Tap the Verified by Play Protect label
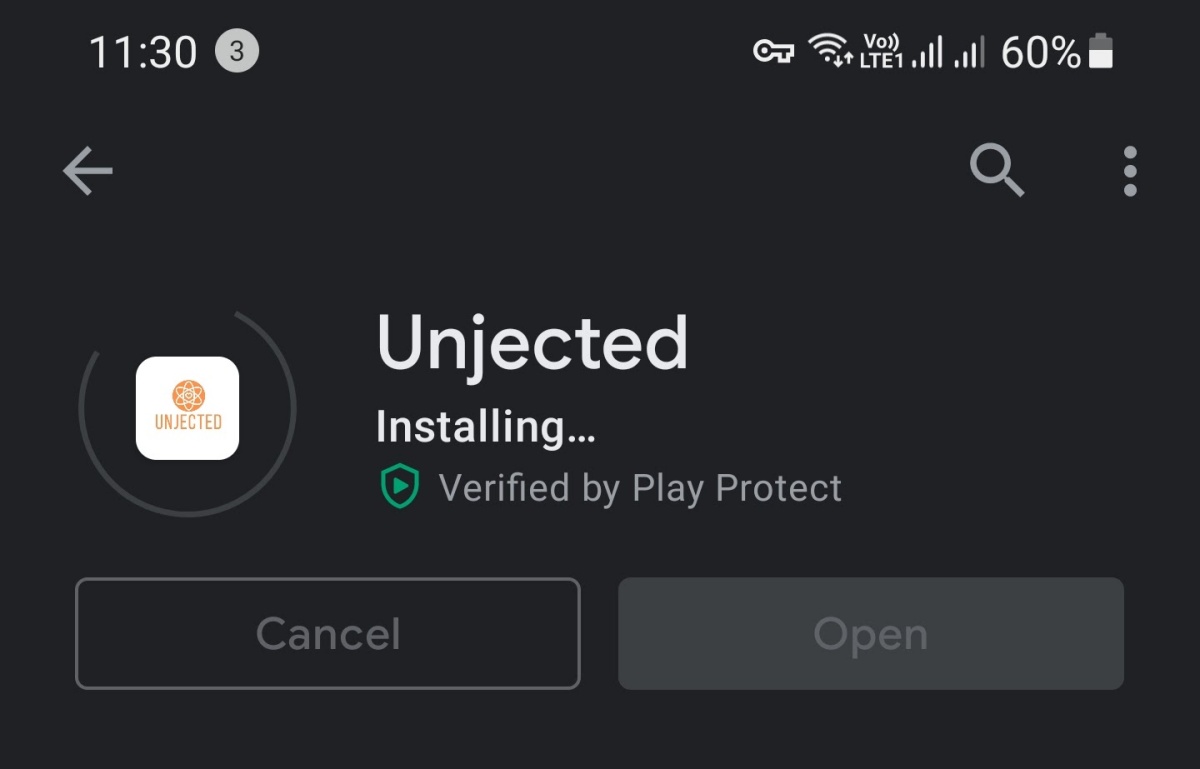The height and width of the screenshot is (769, 1200). click(640, 488)
